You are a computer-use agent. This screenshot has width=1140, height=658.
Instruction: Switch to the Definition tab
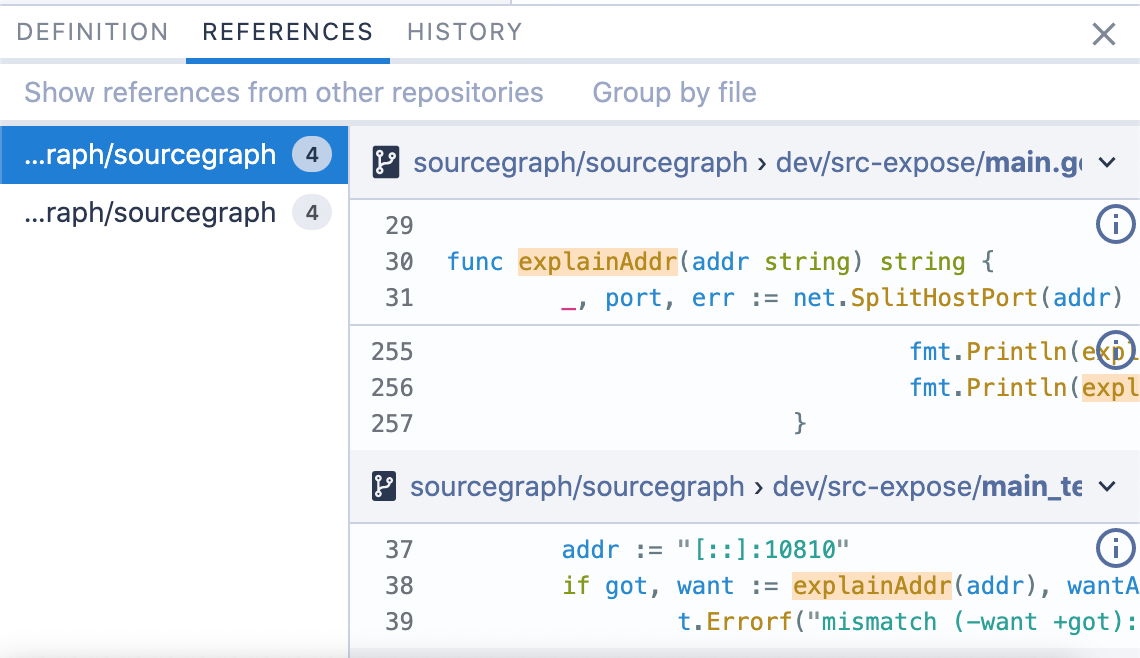92,32
